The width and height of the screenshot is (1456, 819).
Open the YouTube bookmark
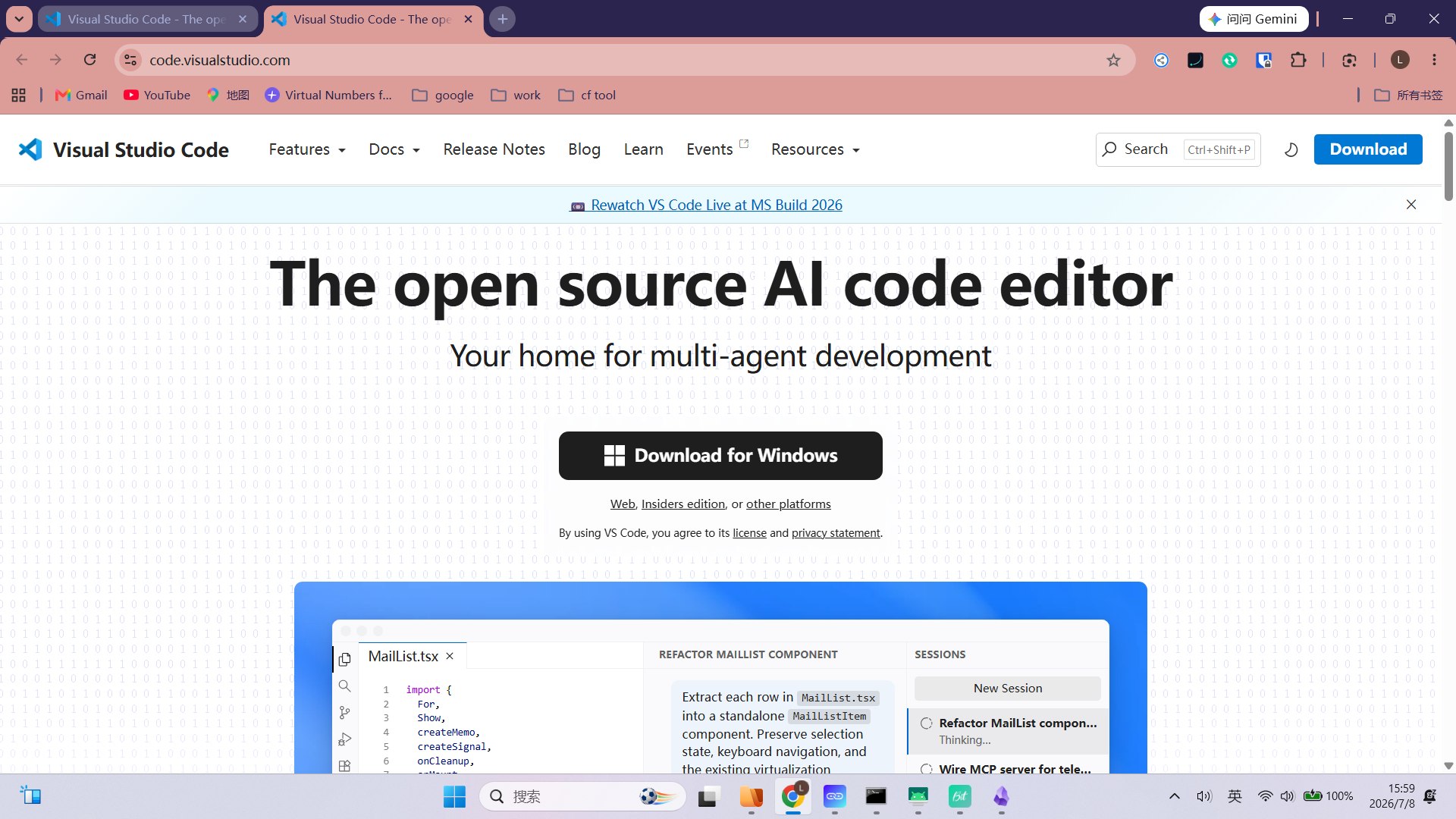157,95
